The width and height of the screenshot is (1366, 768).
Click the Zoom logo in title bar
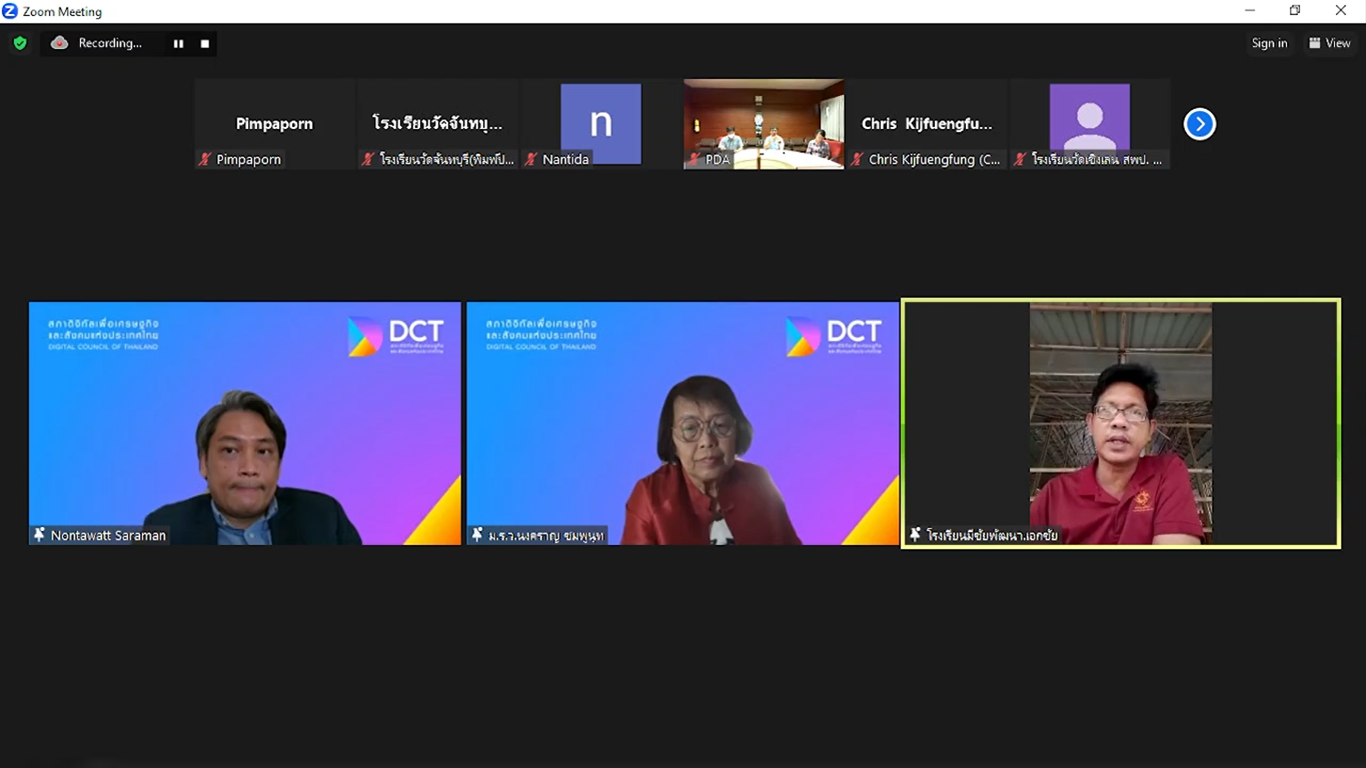10,11
